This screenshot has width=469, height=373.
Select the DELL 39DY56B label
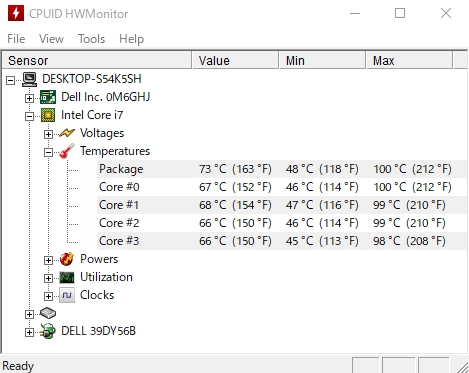point(98,331)
